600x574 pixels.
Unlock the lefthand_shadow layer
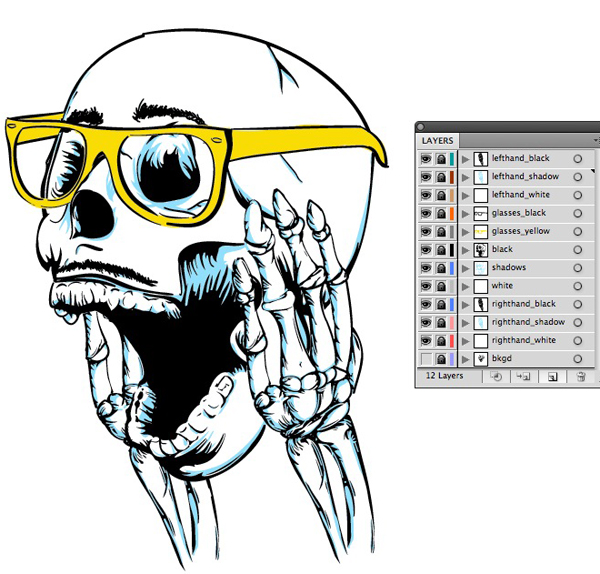click(x=441, y=177)
